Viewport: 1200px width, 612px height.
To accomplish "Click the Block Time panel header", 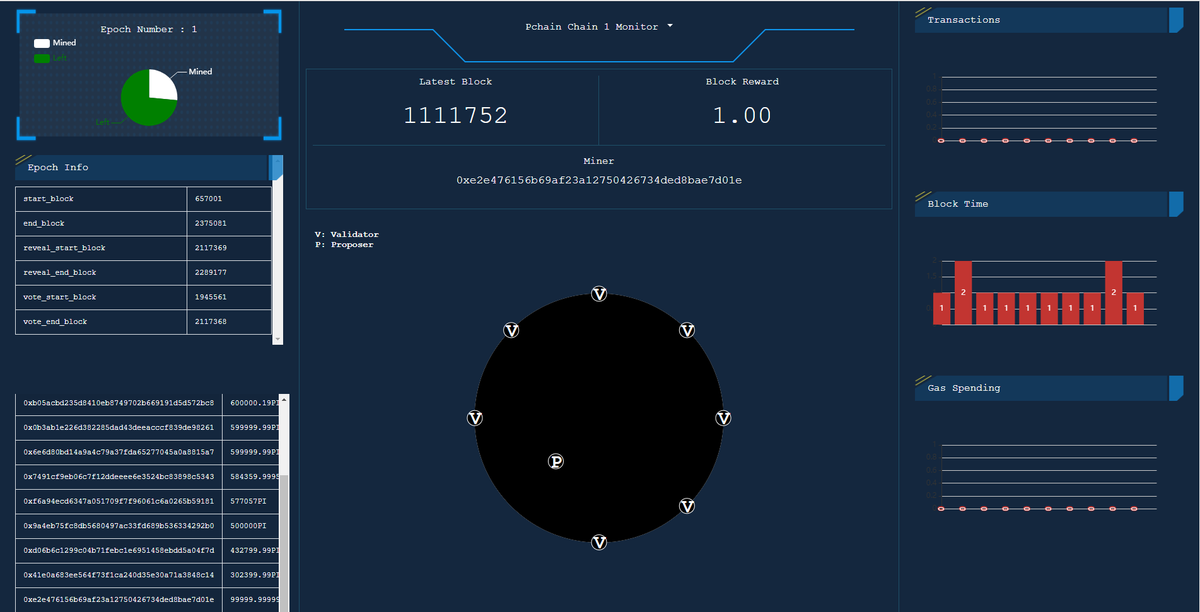I will [x=1048, y=204].
